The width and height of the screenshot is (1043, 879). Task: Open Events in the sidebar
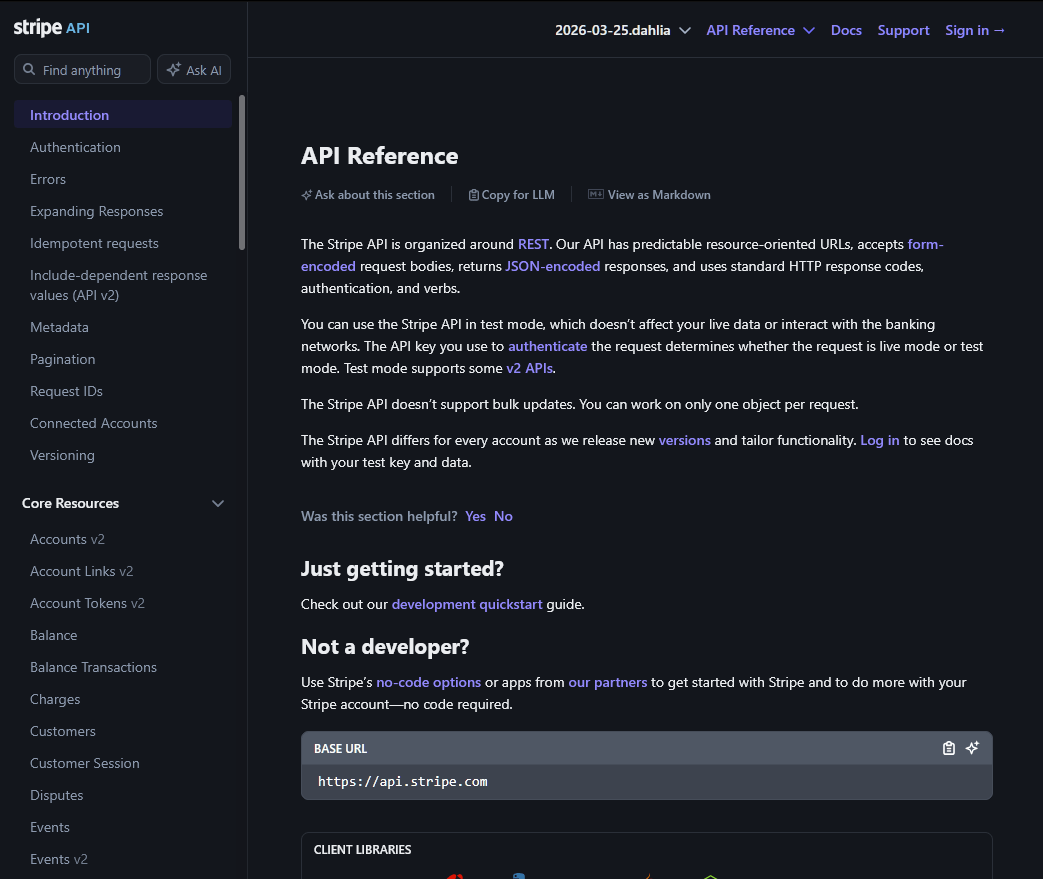(x=50, y=826)
